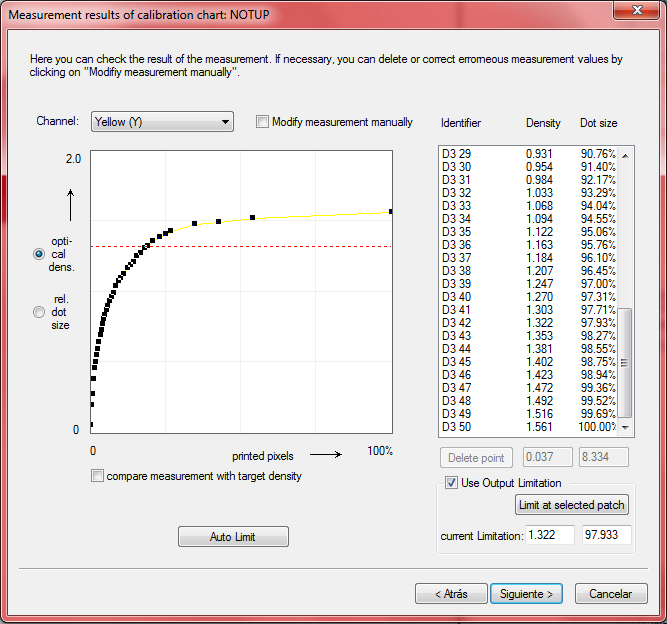
Task: Click the Siguiente button
Action: tap(527, 593)
